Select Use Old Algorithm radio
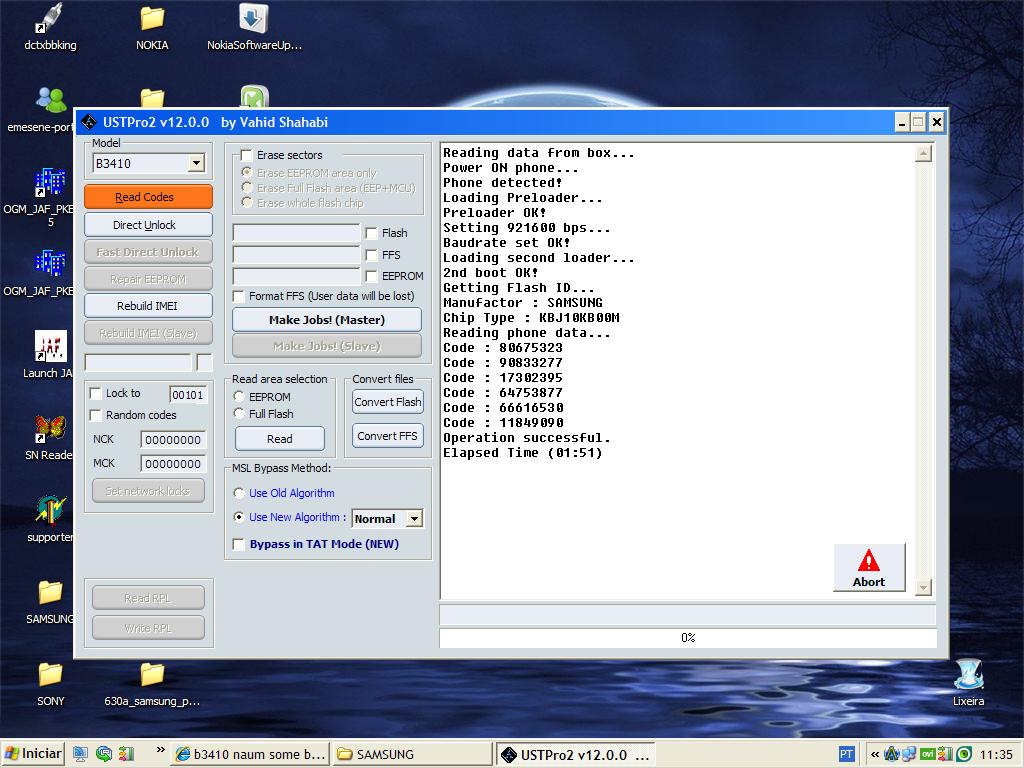This screenshot has width=1024, height=768. click(x=239, y=493)
